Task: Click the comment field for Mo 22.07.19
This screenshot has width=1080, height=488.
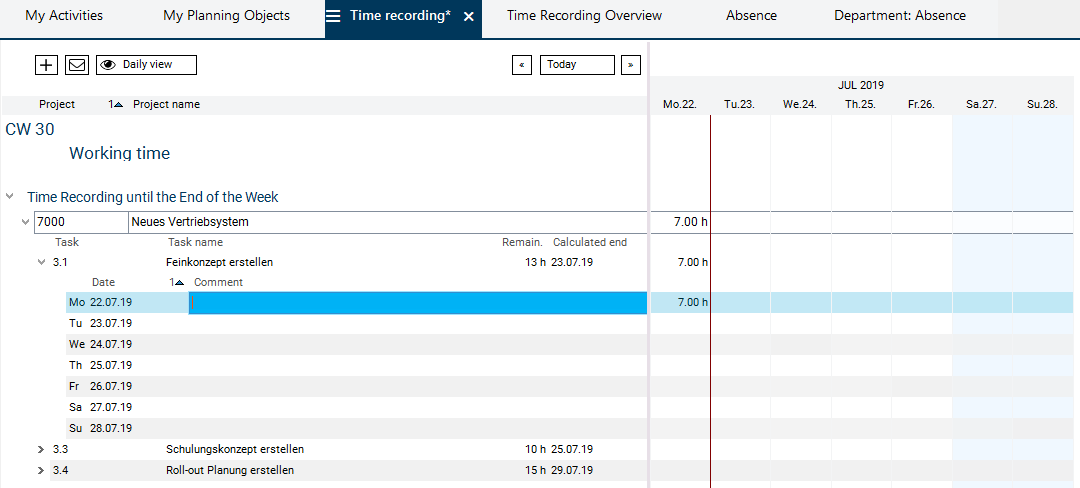Action: click(417, 302)
